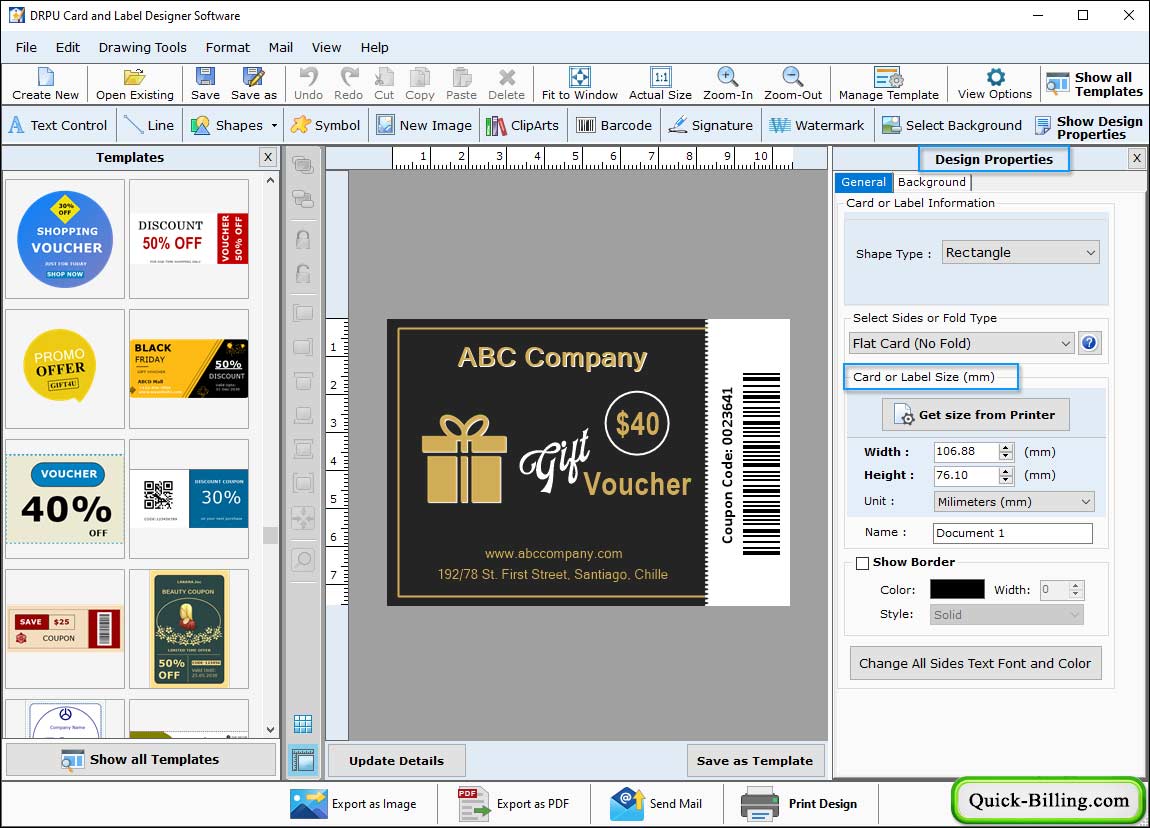Add a Watermark
The height and width of the screenshot is (828, 1150).
pyautogui.click(x=817, y=125)
